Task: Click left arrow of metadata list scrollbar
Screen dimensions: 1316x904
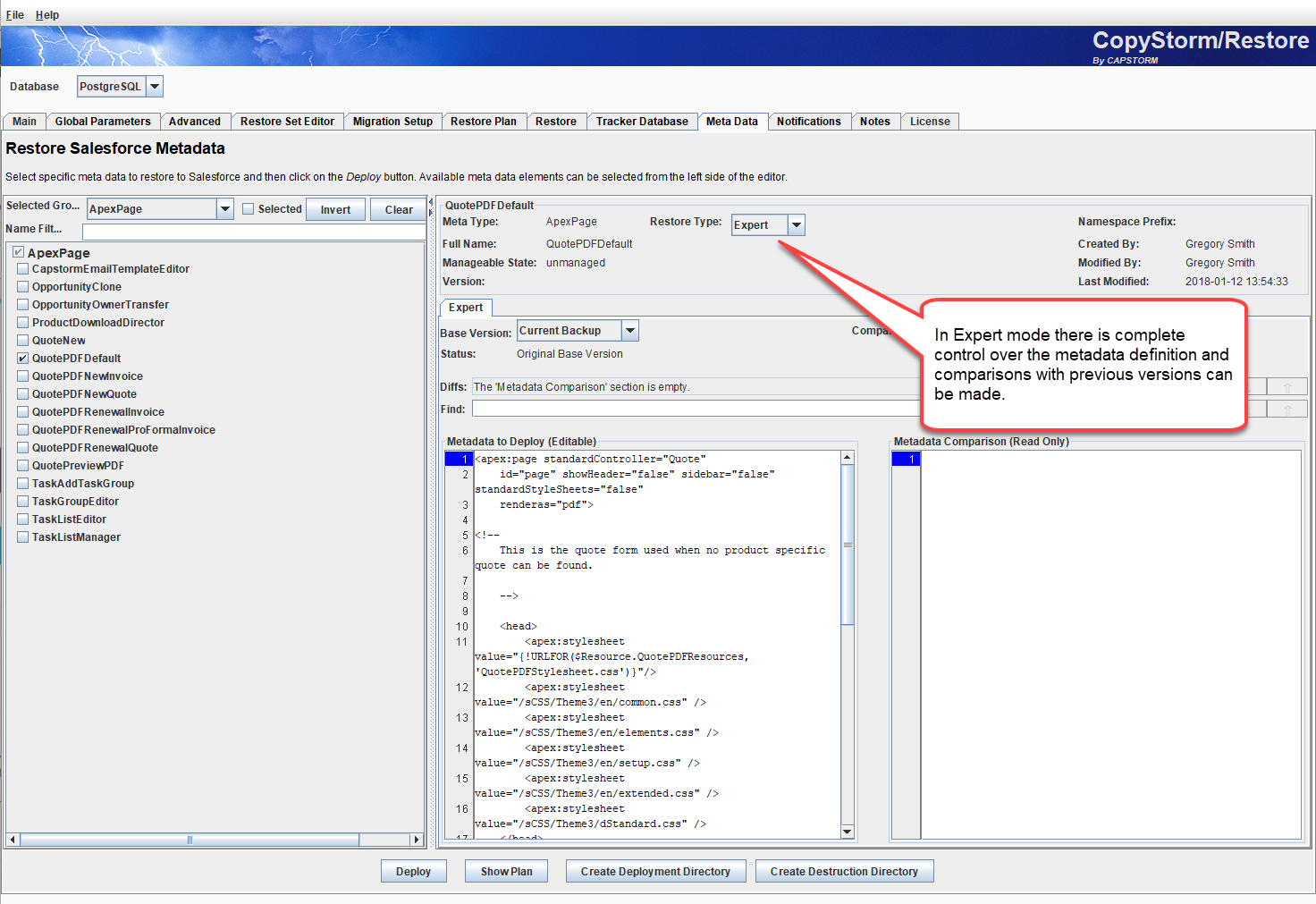Action: [13, 840]
